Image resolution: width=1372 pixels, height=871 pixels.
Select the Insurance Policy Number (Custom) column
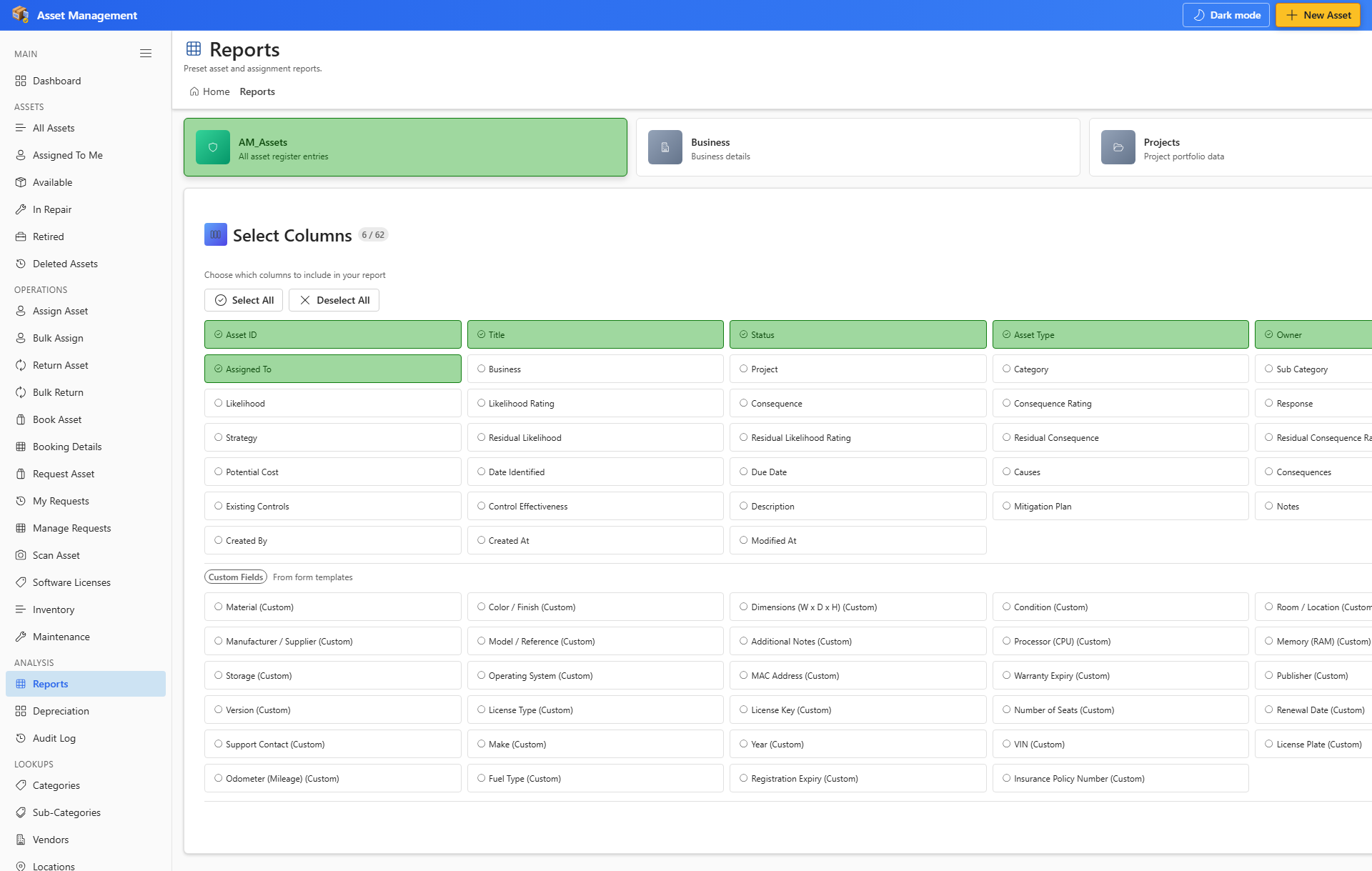(1120, 778)
